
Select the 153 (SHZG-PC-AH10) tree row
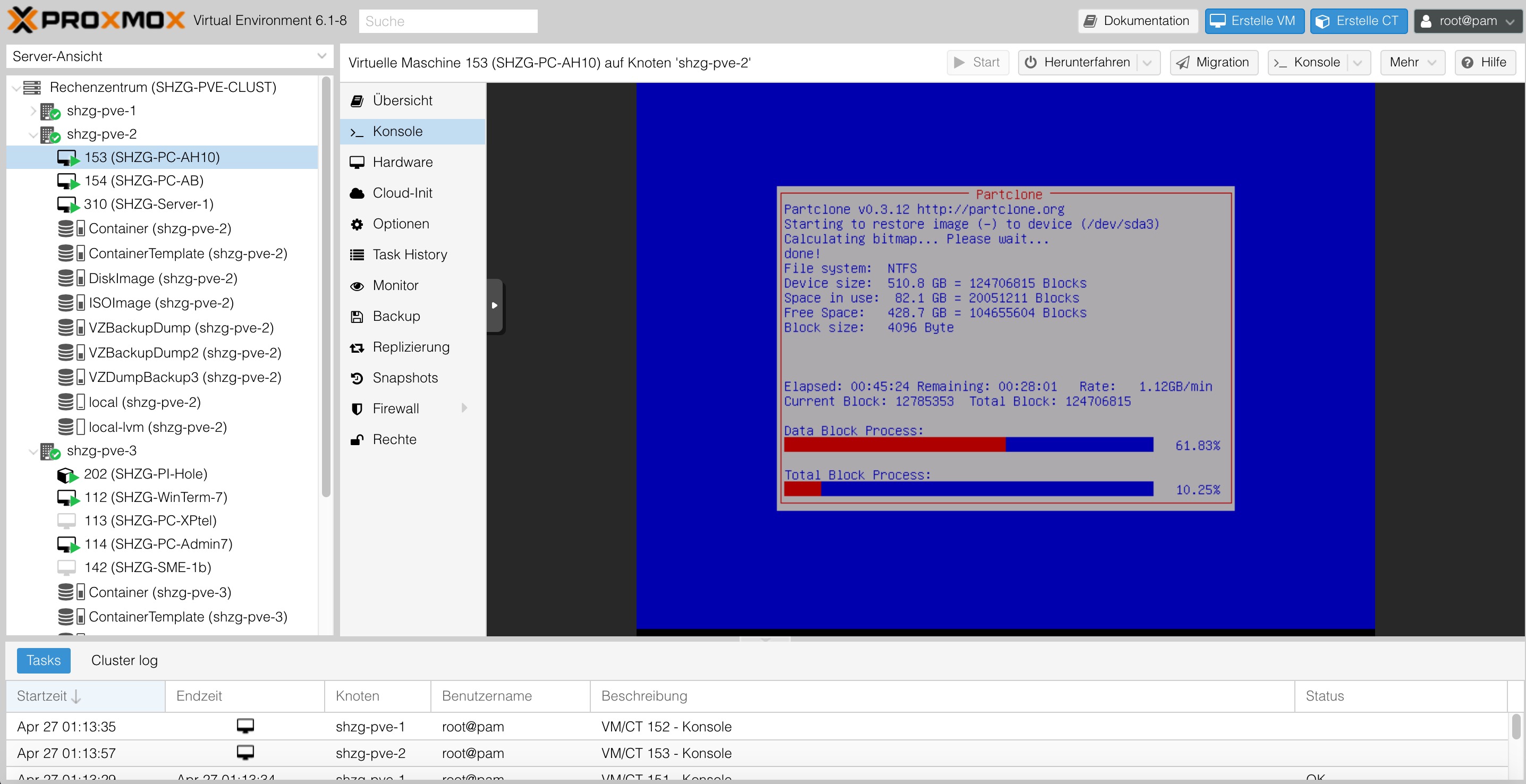162,158
